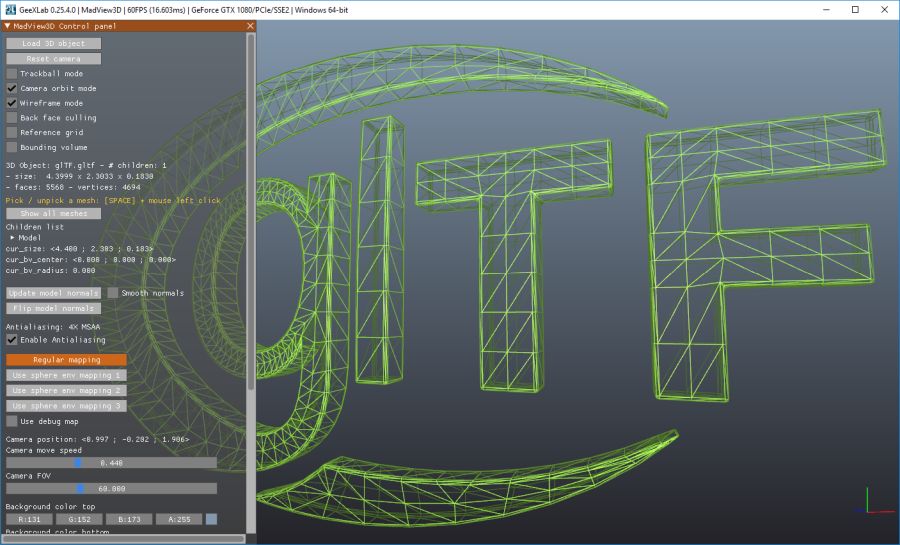900x545 pixels.
Task: Click the Reset camera button
Action: [x=53, y=59]
